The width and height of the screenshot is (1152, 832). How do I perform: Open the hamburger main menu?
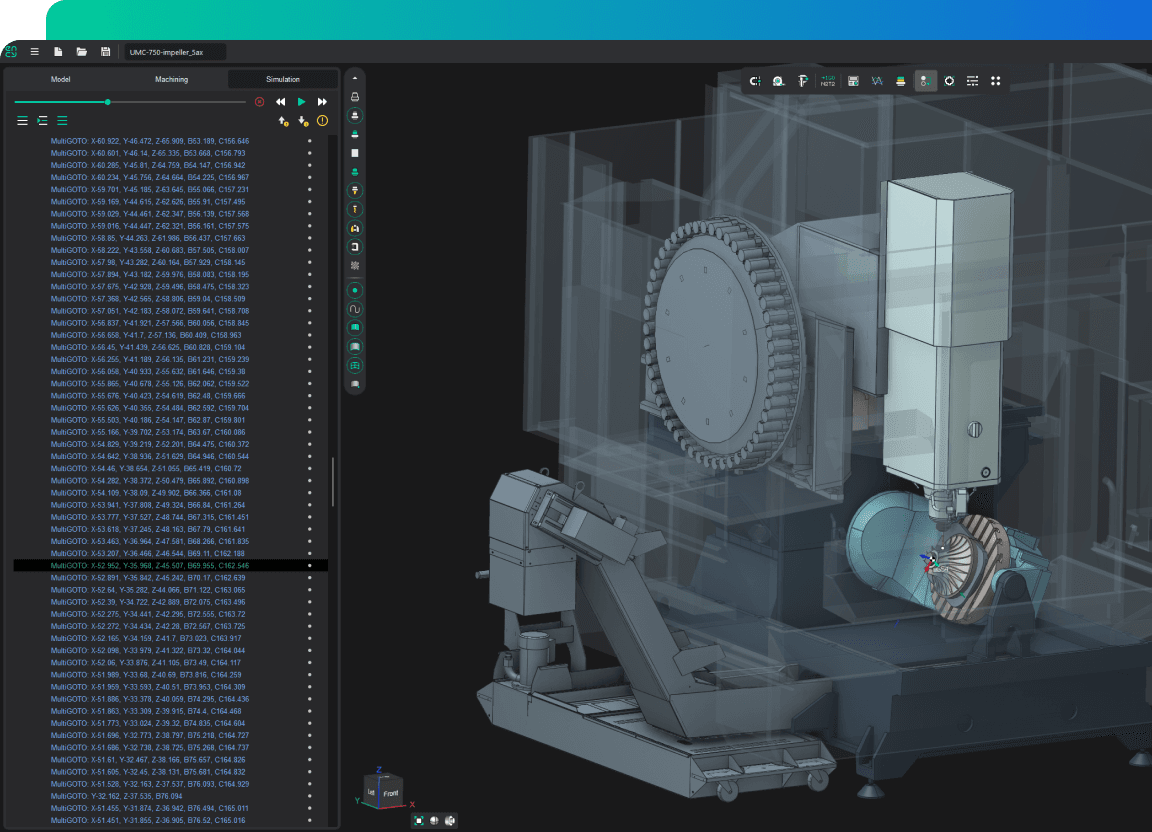pos(35,52)
